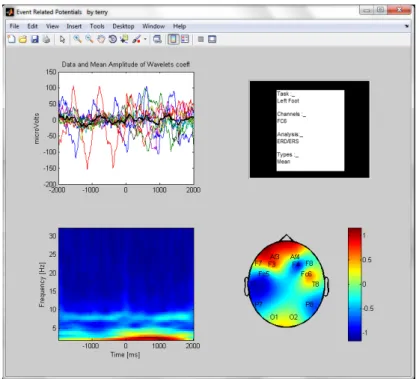Maximize the Event Related Potentials window
419x379 pixels.
[380, 10]
